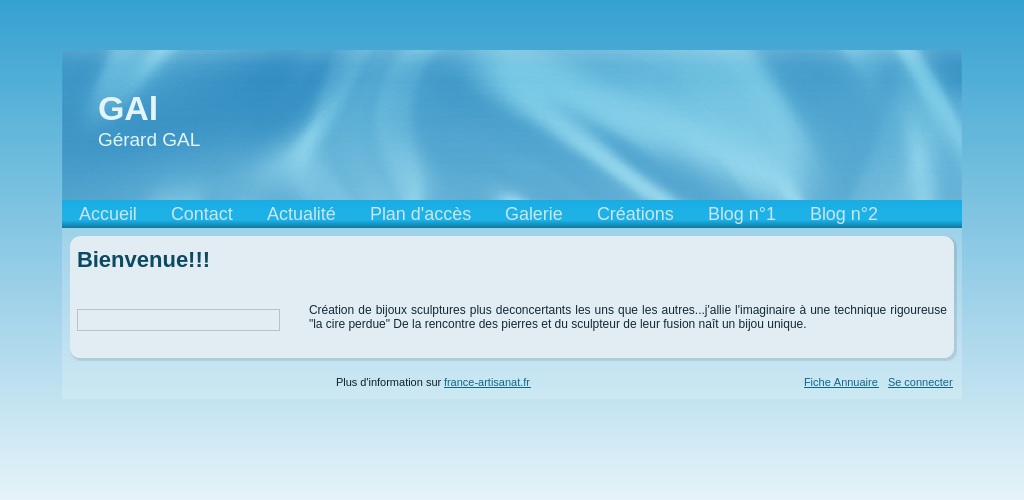This screenshot has width=1024, height=500.
Task: Open the Fiche Annuaire link
Action: click(x=841, y=383)
